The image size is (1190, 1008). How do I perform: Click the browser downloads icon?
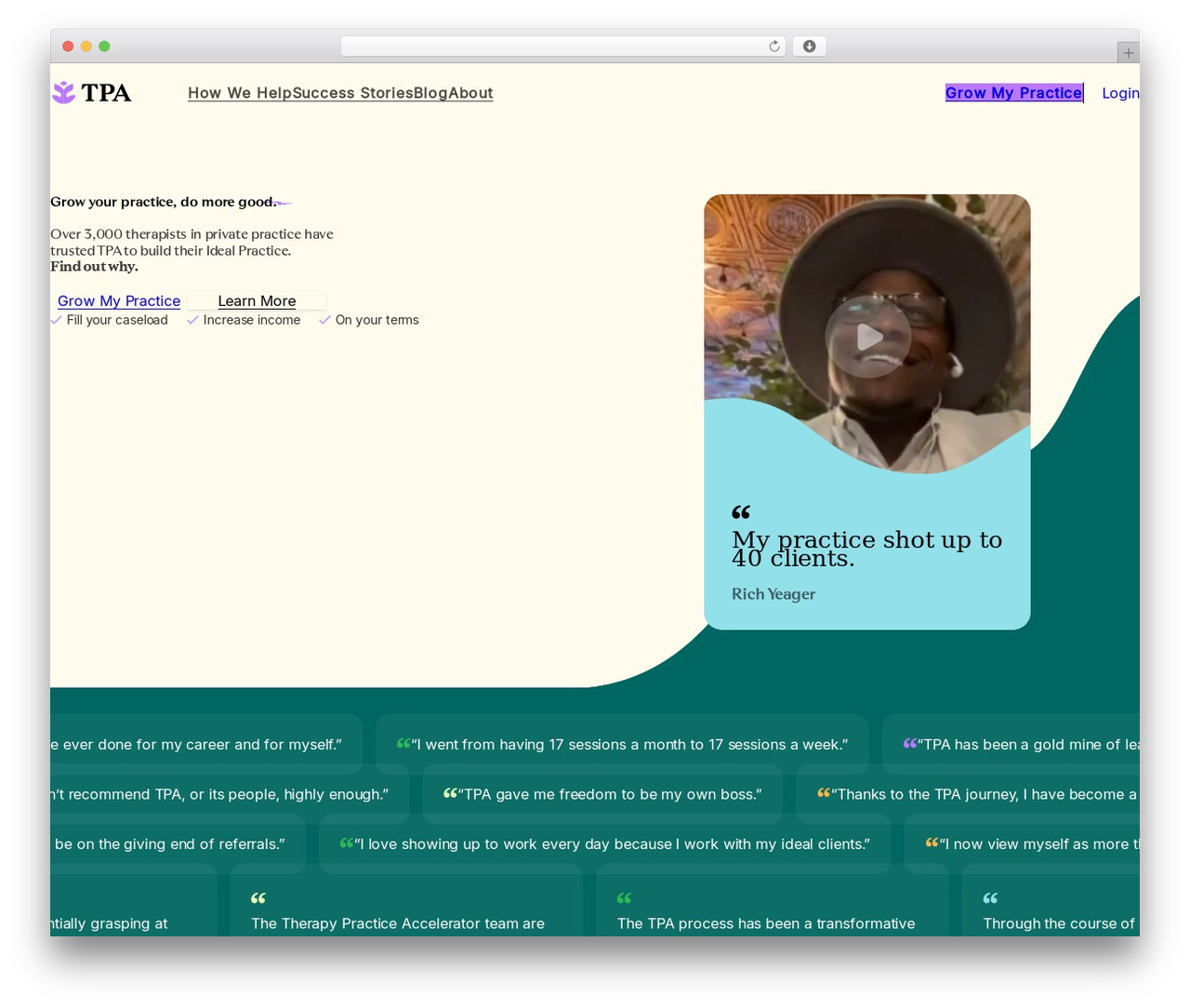tap(810, 46)
